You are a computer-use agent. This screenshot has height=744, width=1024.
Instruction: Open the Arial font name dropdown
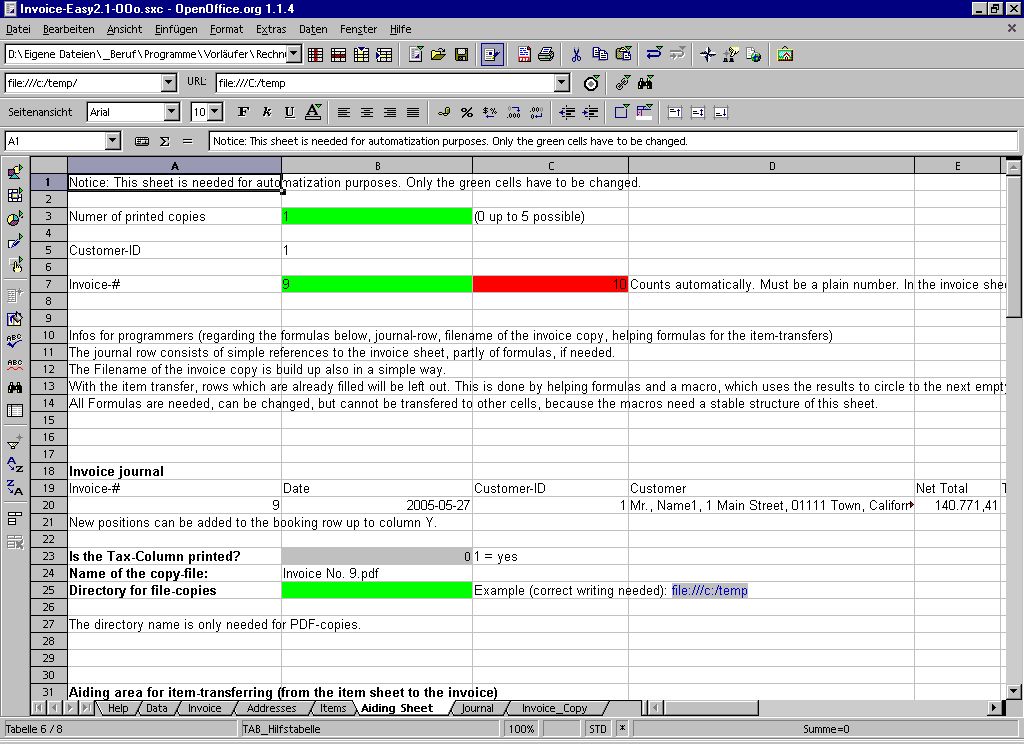point(171,112)
